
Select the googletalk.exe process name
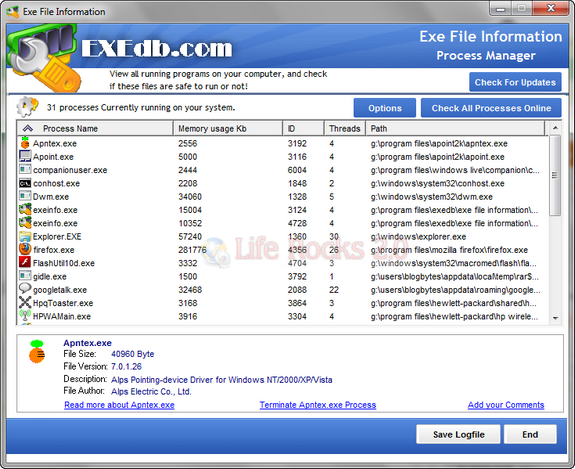[x=60, y=290]
